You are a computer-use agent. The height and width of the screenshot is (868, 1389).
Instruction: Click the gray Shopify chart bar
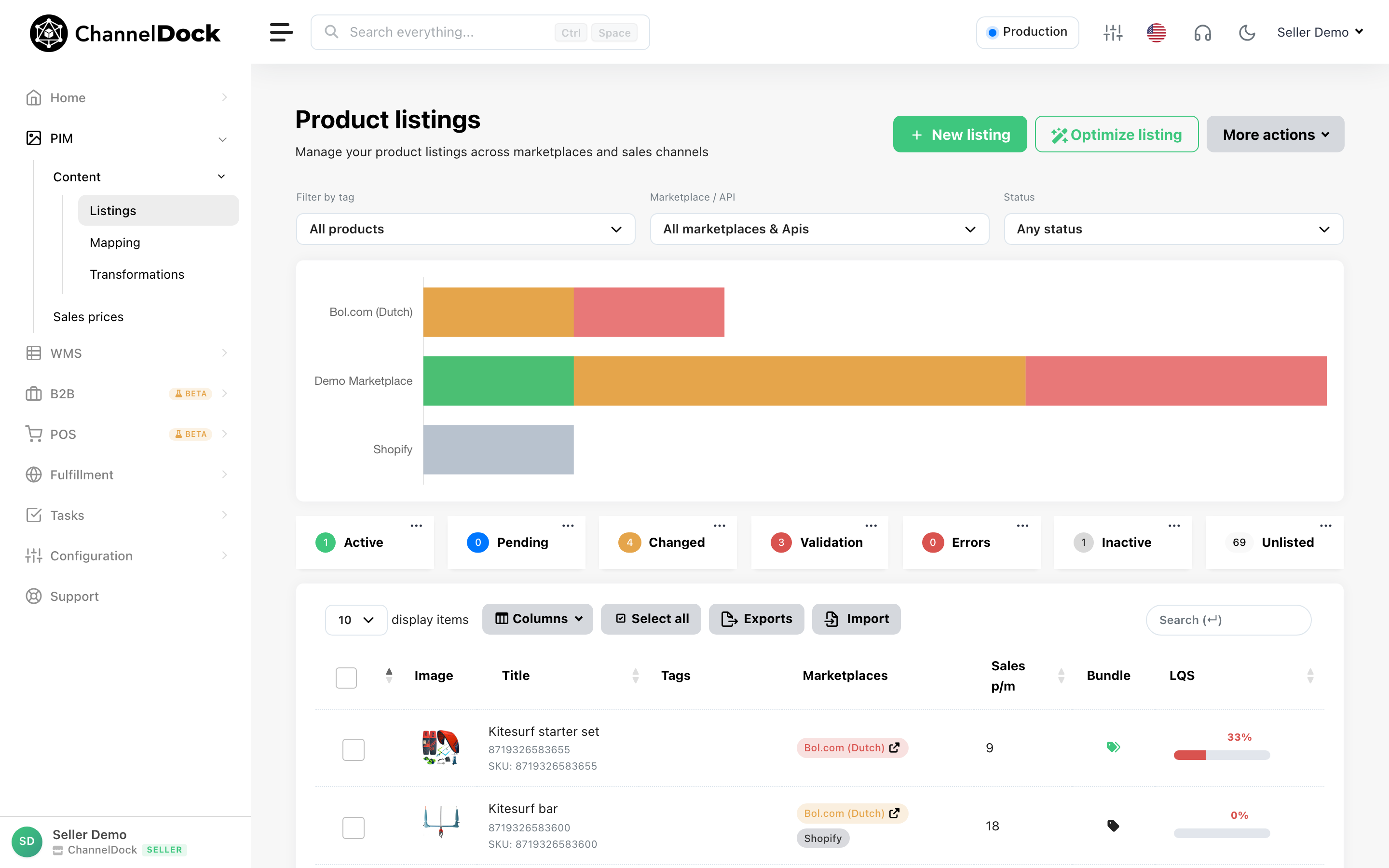[x=498, y=449]
